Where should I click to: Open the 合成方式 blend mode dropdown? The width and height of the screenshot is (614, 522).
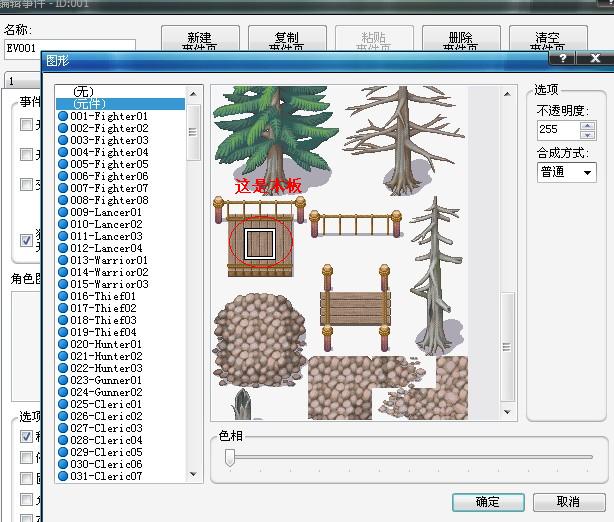tap(567, 172)
